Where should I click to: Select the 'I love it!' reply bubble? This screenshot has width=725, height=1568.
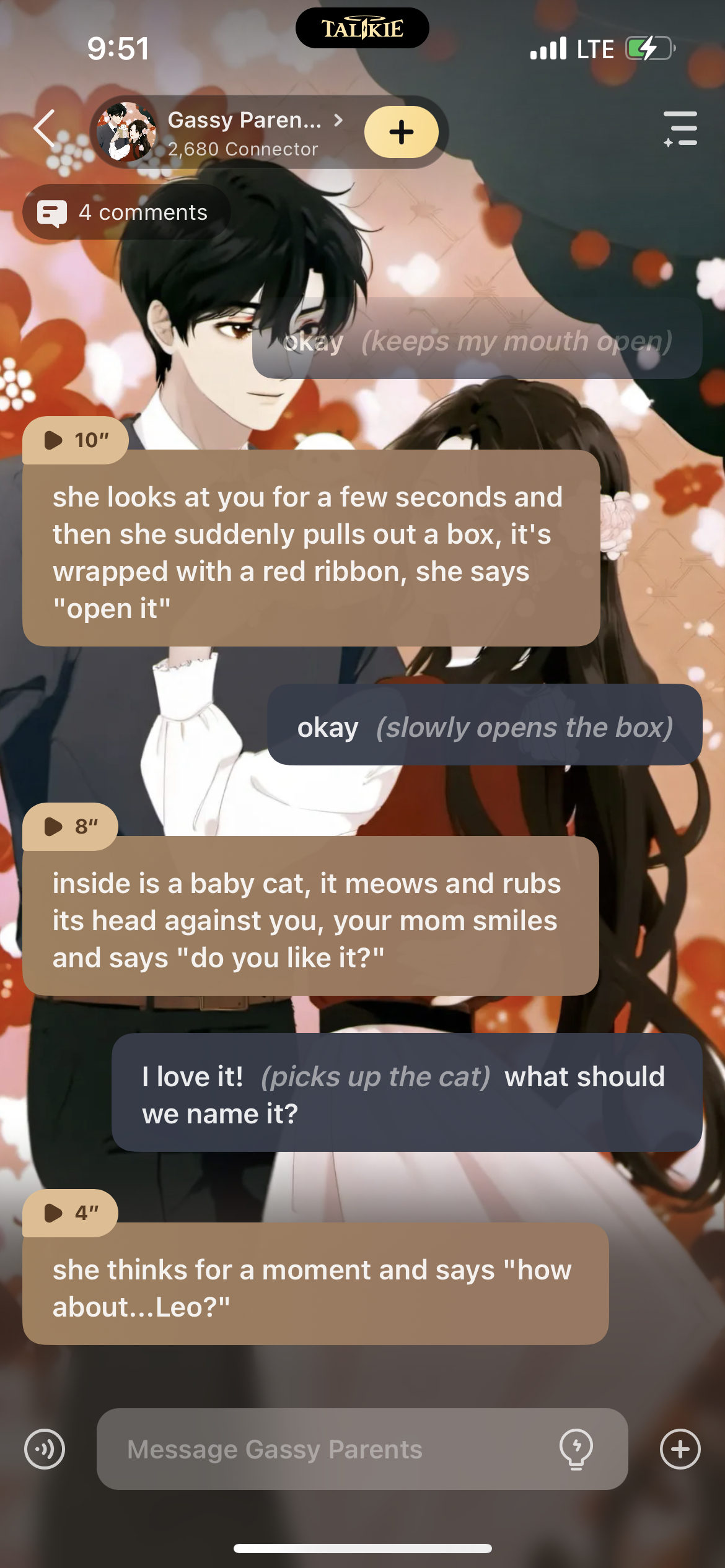pos(407,1093)
